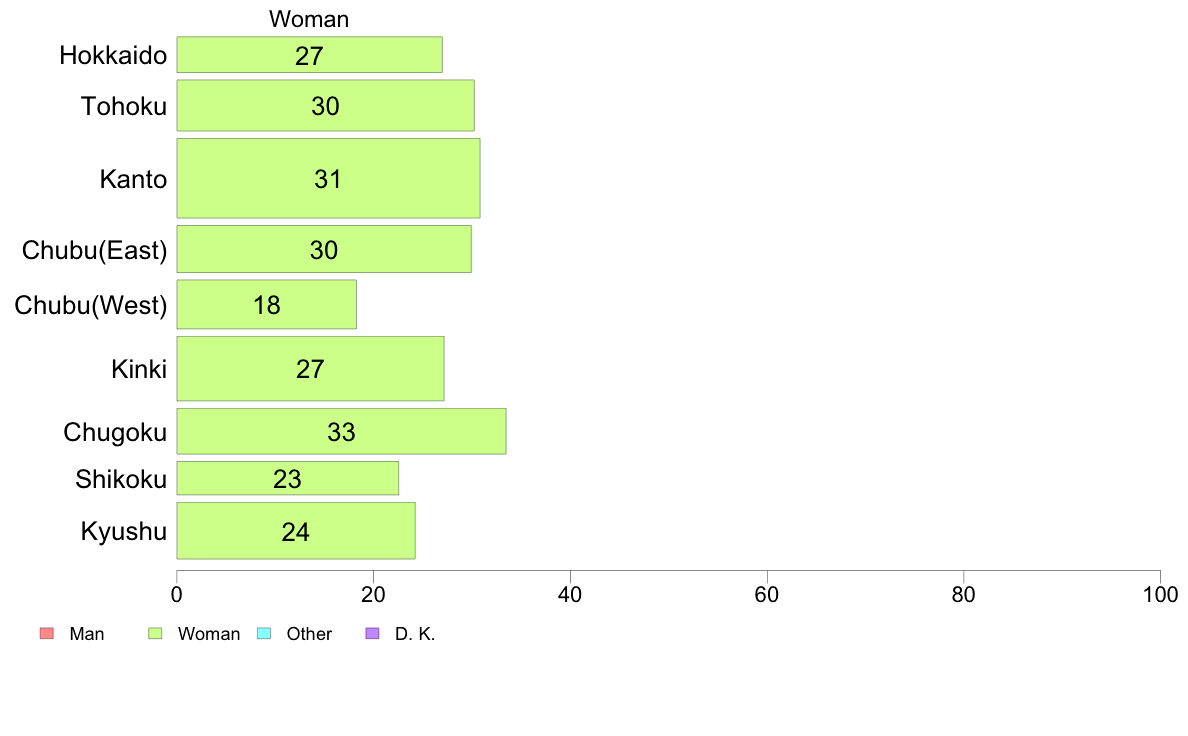Select the Chubu(West) bar showing 18
1188x736 pixels.
[x=266, y=305]
